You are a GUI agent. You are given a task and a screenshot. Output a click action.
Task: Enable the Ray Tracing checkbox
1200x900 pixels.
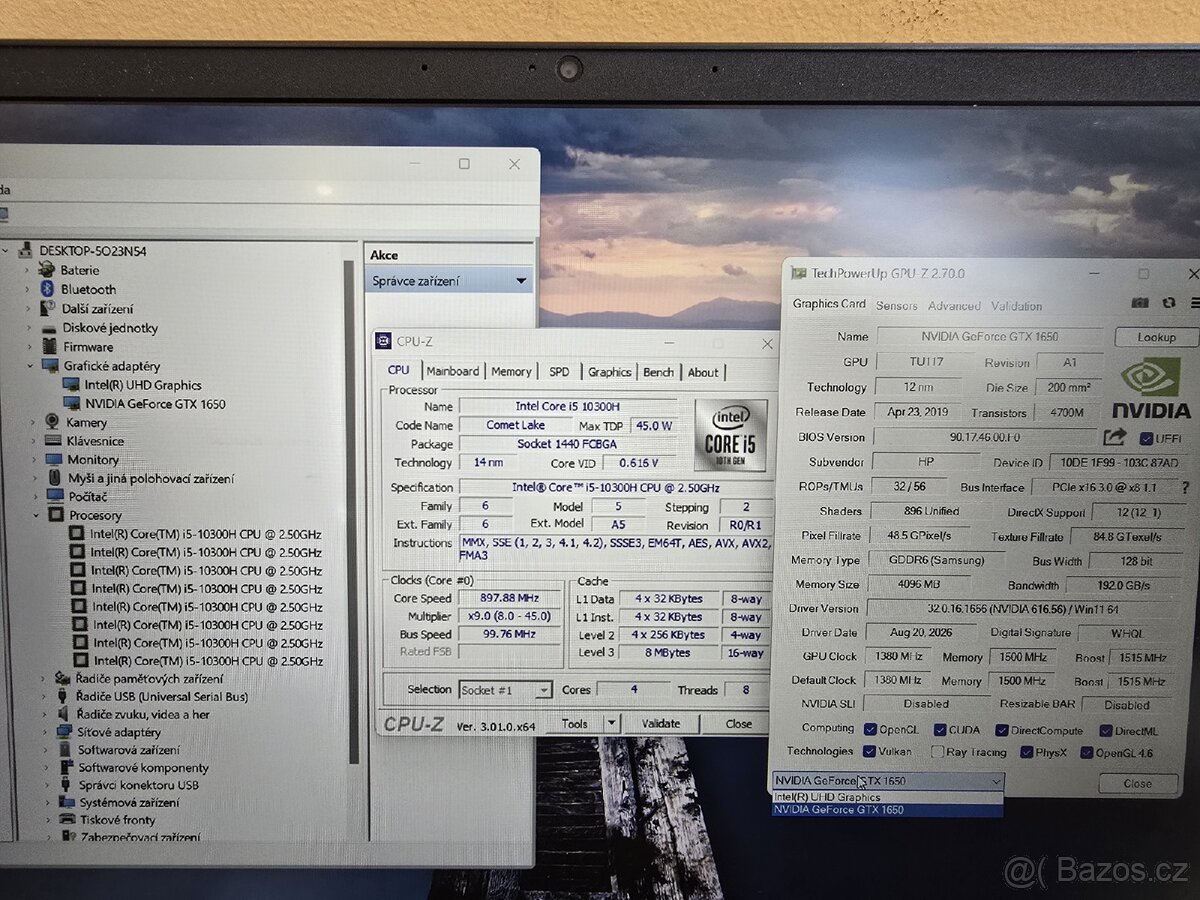[937, 752]
